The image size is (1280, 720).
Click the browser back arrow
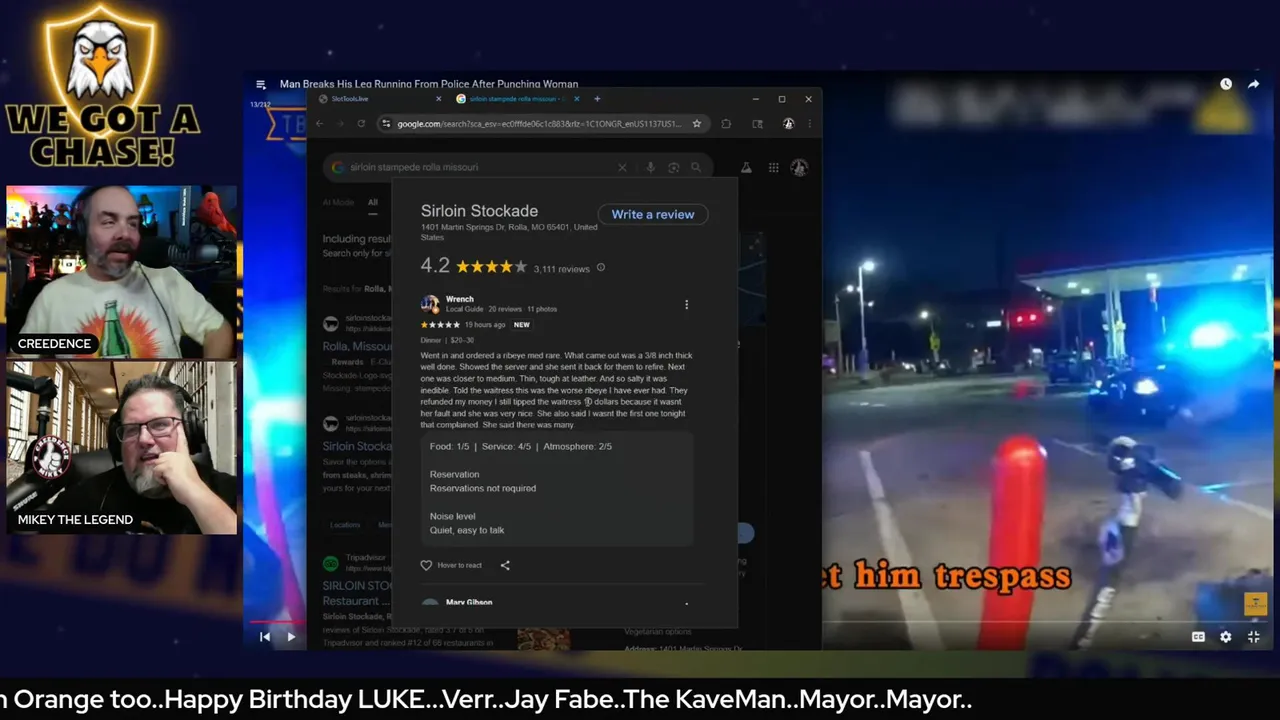[x=320, y=124]
